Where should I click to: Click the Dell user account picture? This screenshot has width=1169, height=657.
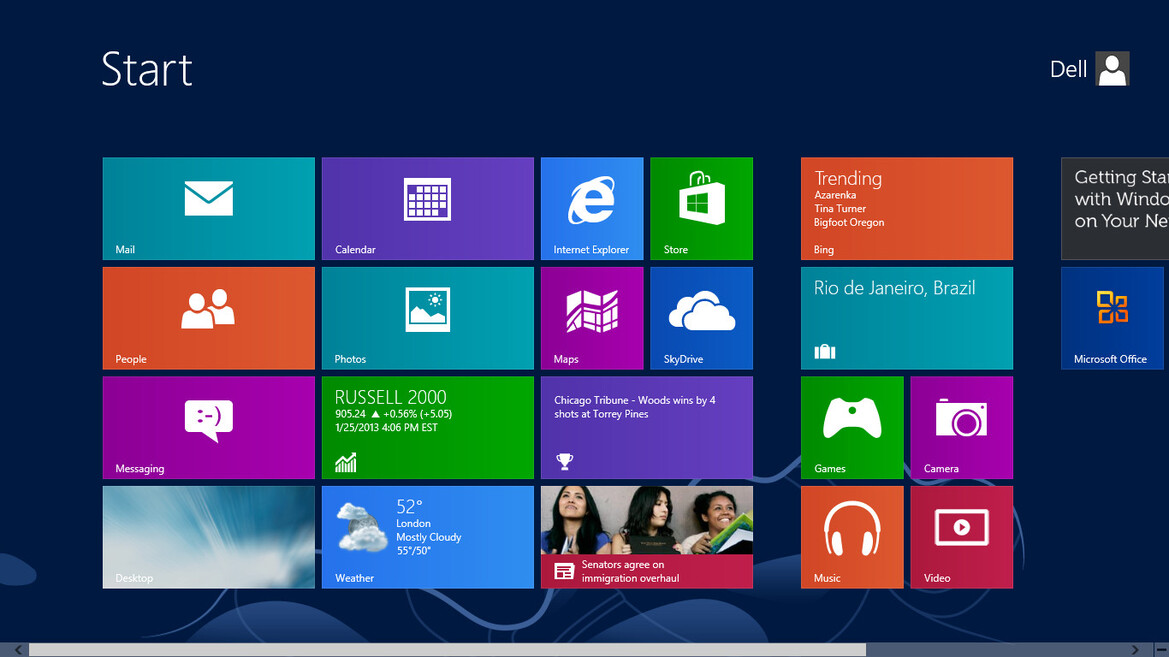click(1112, 69)
